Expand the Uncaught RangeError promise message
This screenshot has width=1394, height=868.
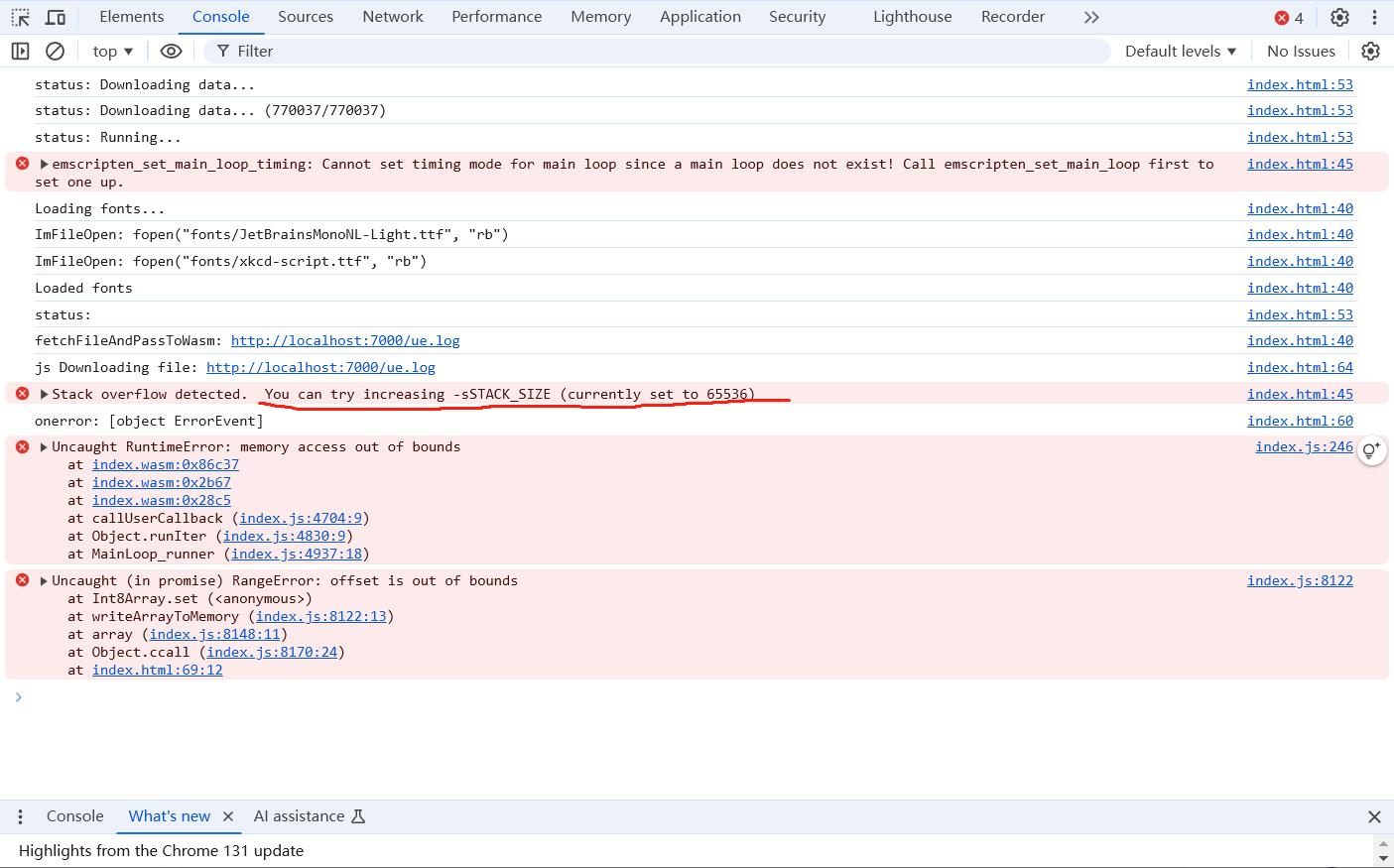pyautogui.click(x=44, y=580)
